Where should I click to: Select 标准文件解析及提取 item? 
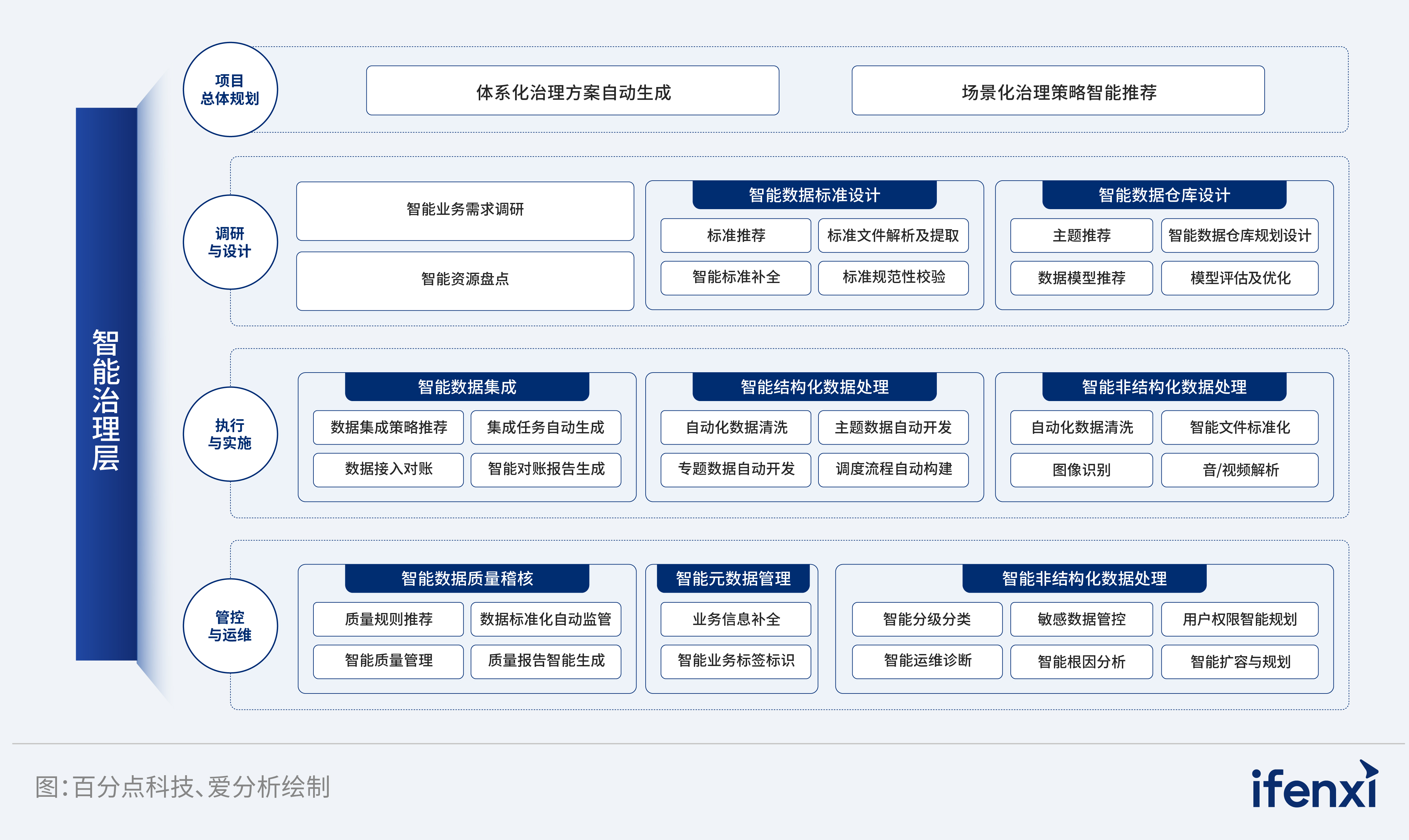click(x=893, y=235)
